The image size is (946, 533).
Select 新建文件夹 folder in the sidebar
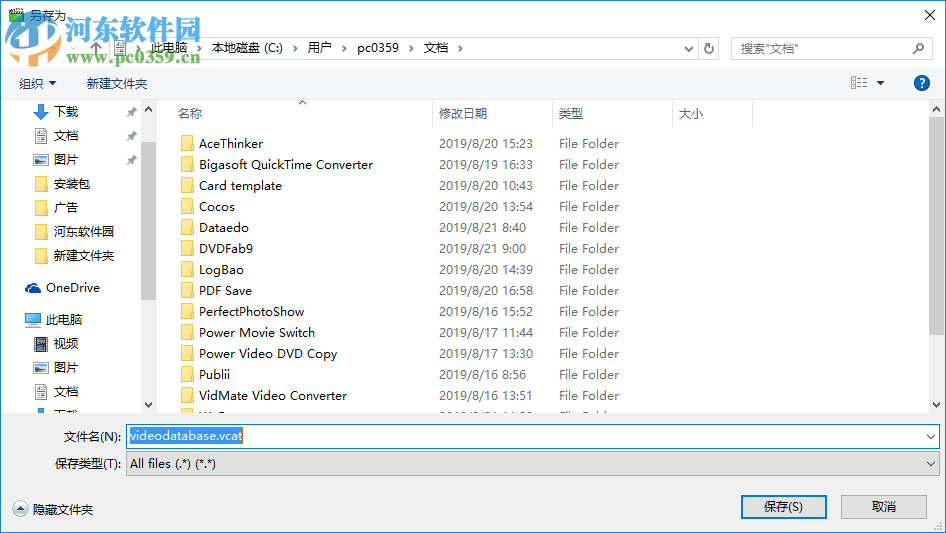pos(83,255)
